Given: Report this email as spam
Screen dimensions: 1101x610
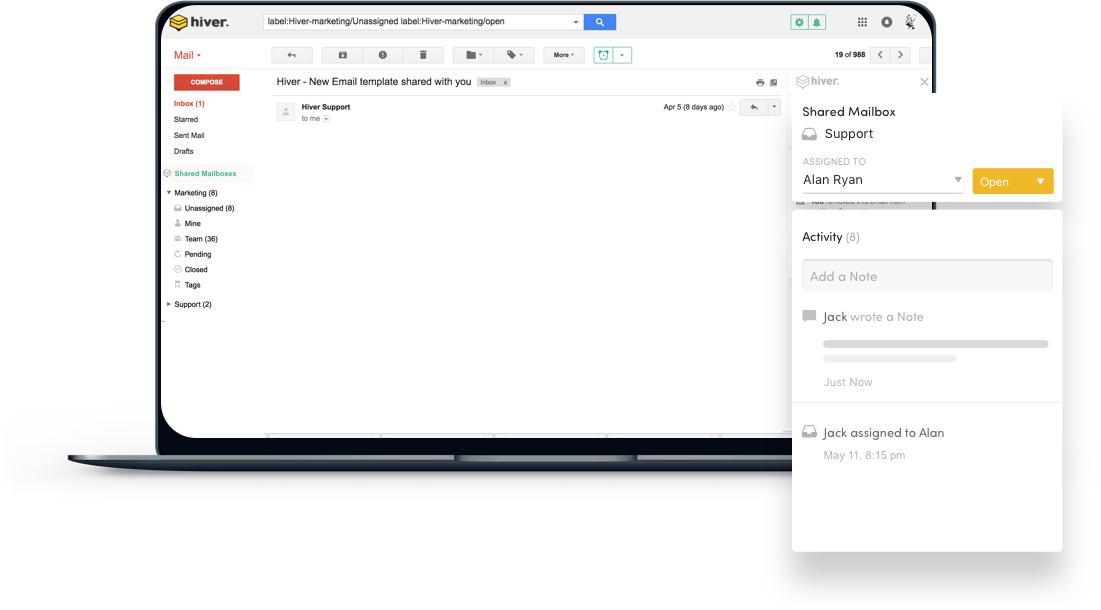Looking at the screenshot, I should tap(383, 55).
